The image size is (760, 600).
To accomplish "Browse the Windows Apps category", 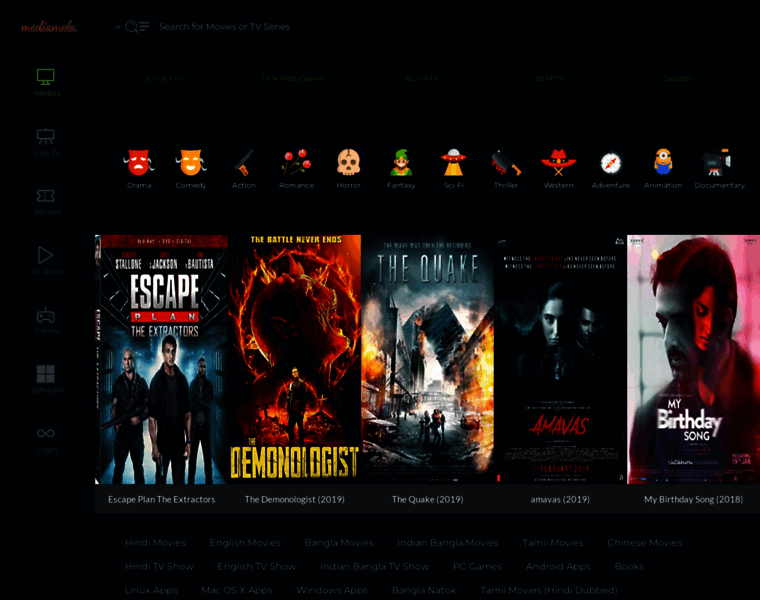I will [x=332, y=590].
